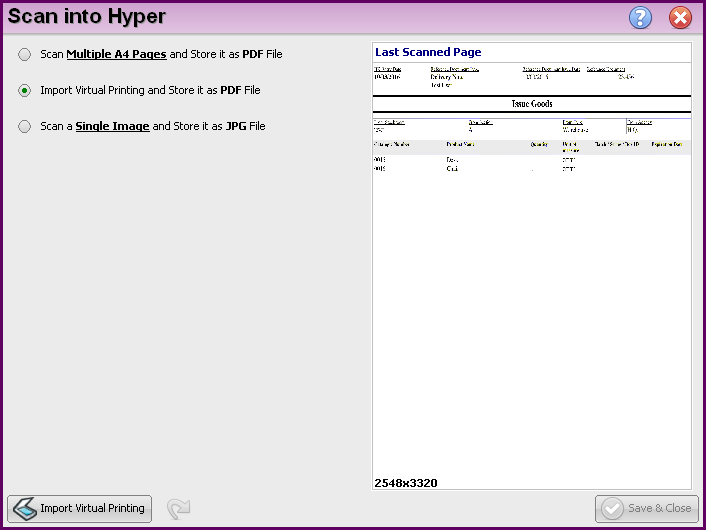This screenshot has width=706, height=530.
Task: Open the blue help question mark icon
Action: [640, 18]
